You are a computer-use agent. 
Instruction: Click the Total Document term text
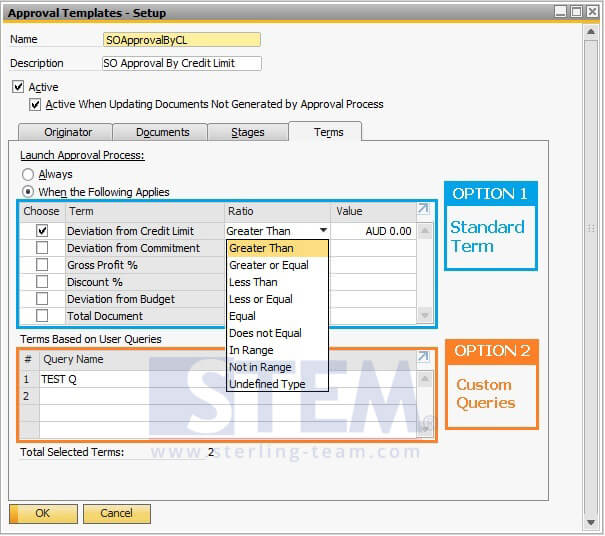105,316
